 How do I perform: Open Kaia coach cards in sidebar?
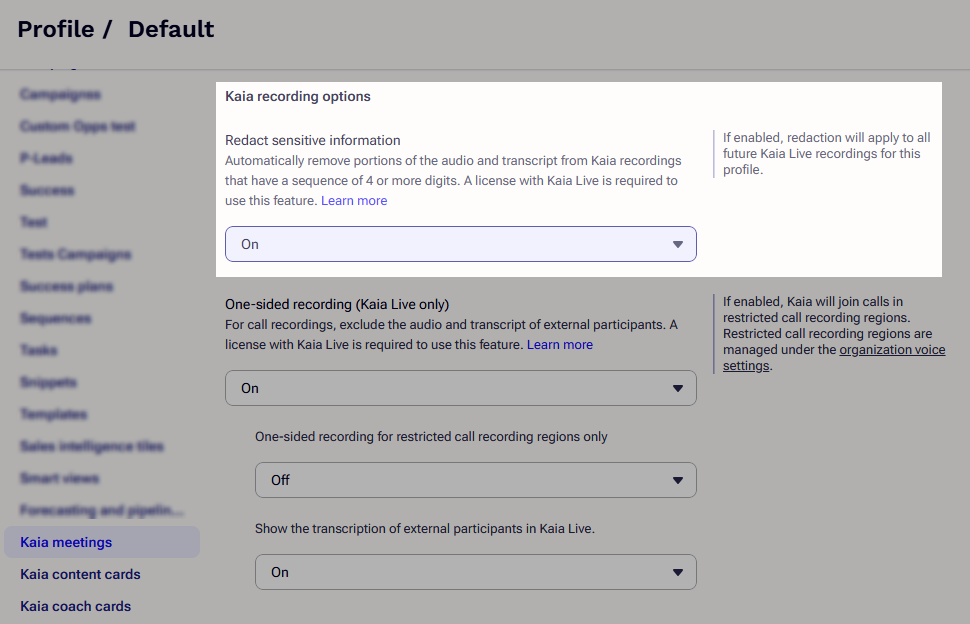pos(76,606)
